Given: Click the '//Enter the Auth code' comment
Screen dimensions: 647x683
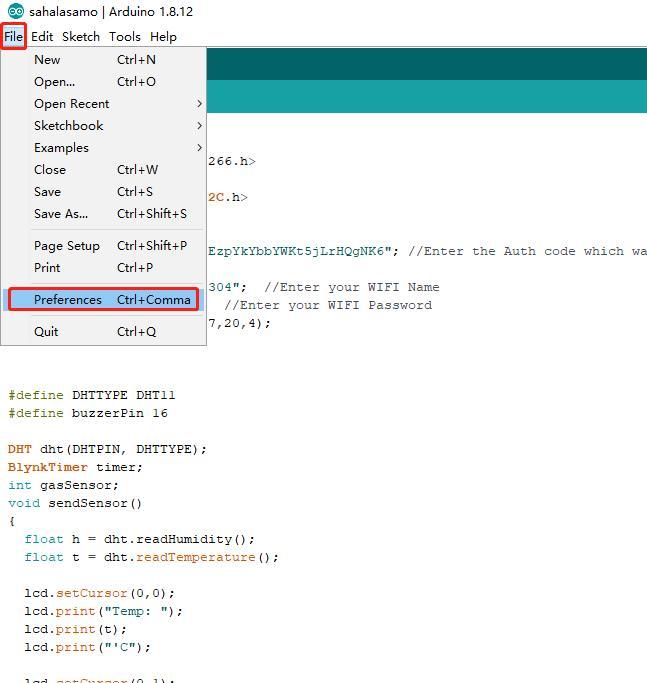Looking at the screenshot, I should pyautogui.click(x=527, y=251).
